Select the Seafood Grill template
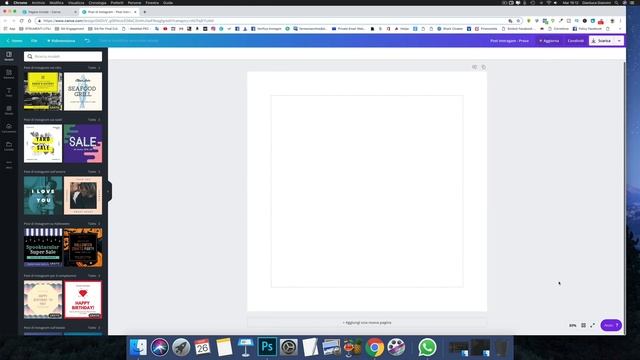 [83, 91]
